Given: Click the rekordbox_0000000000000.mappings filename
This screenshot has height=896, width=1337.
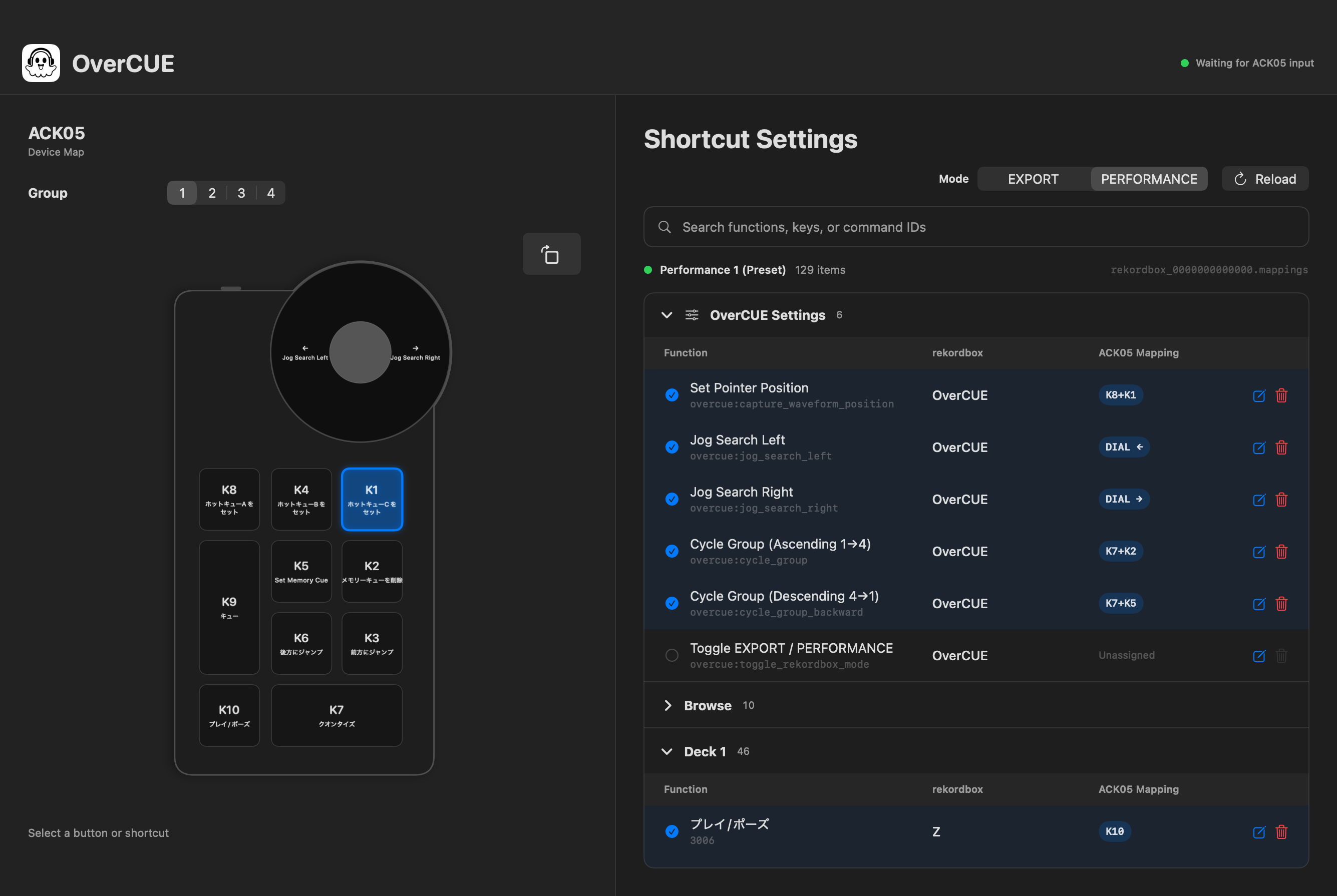Looking at the screenshot, I should (x=1209, y=270).
